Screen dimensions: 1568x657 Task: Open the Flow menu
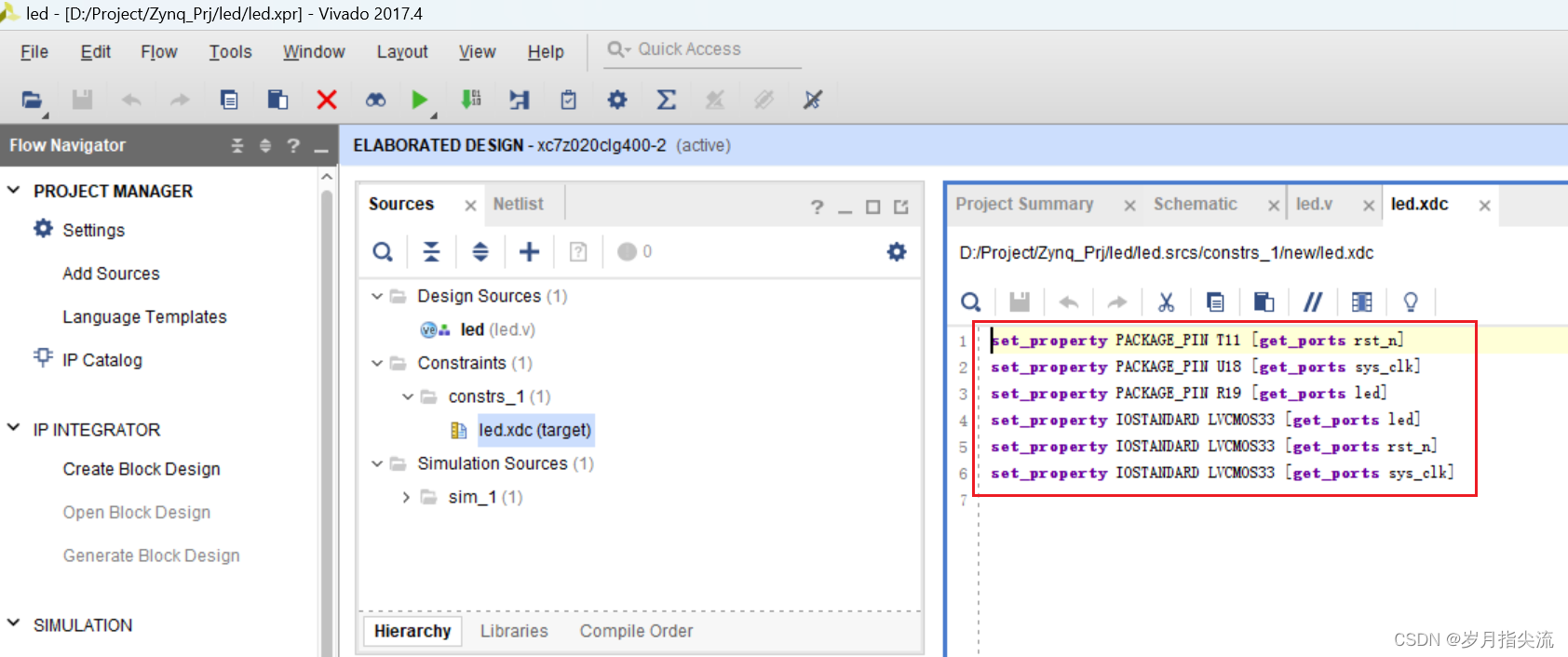pos(159,52)
